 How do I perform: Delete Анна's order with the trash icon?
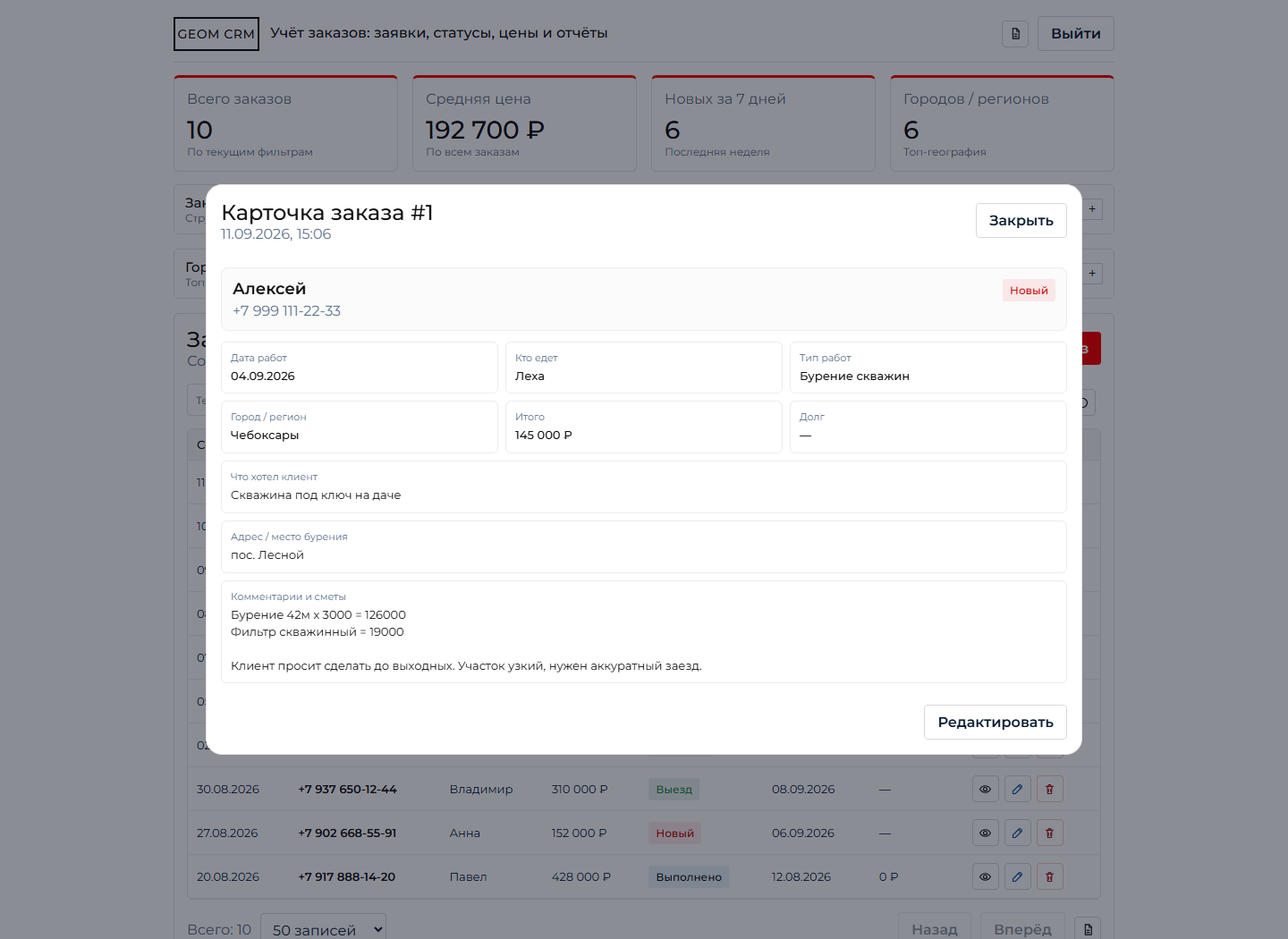click(x=1049, y=833)
